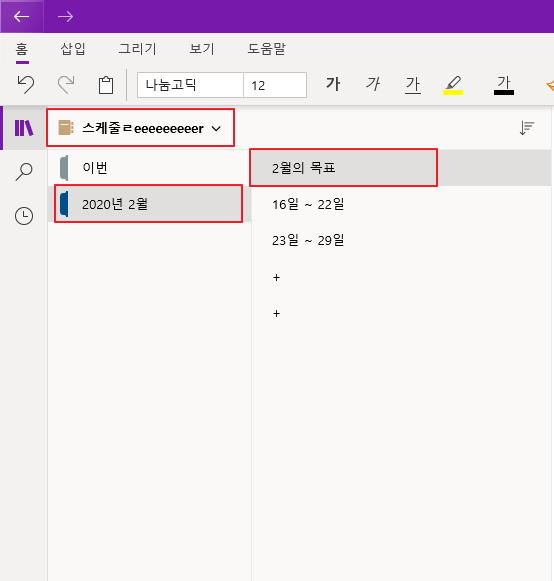
Task: Paste from the clipboard icon
Action: pyautogui.click(x=106, y=85)
